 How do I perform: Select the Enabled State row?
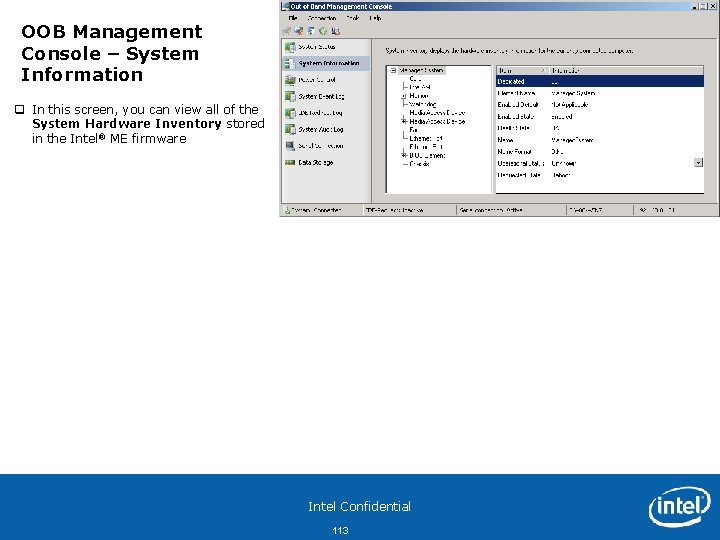coord(600,117)
